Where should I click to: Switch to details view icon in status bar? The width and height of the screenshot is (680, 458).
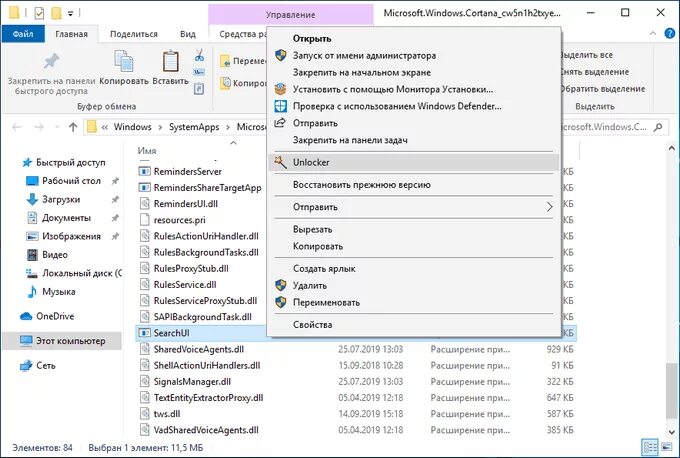[x=650, y=447]
